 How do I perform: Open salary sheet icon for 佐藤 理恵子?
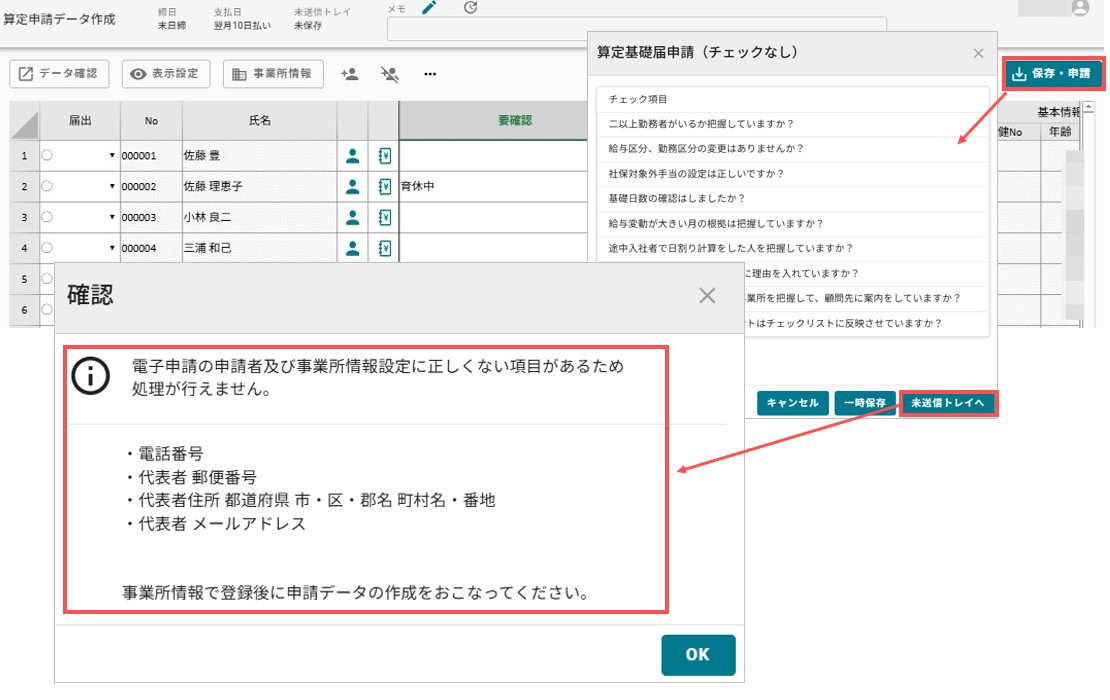384,186
